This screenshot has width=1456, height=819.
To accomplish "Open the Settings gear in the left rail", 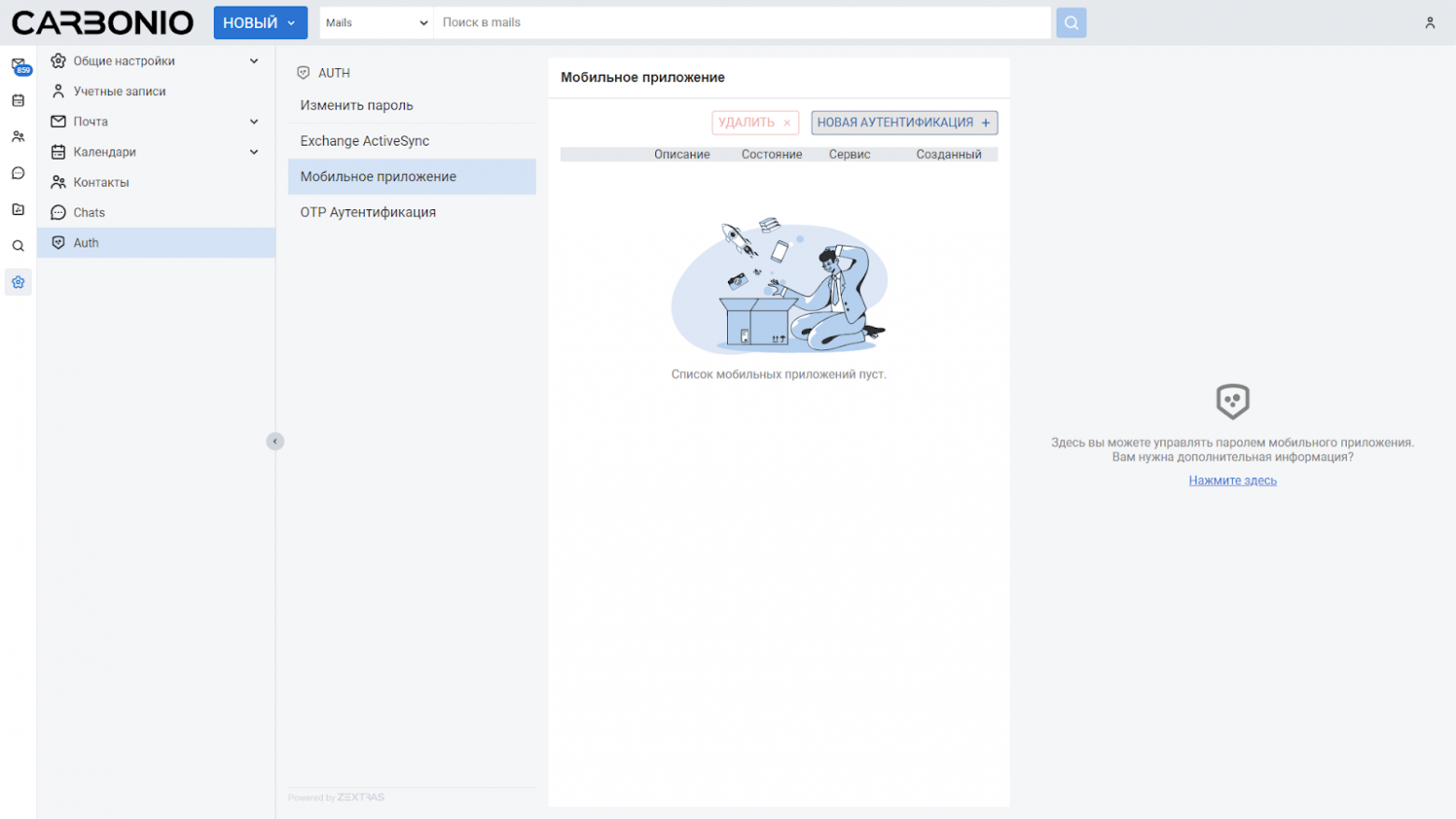I will [x=18, y=282].
